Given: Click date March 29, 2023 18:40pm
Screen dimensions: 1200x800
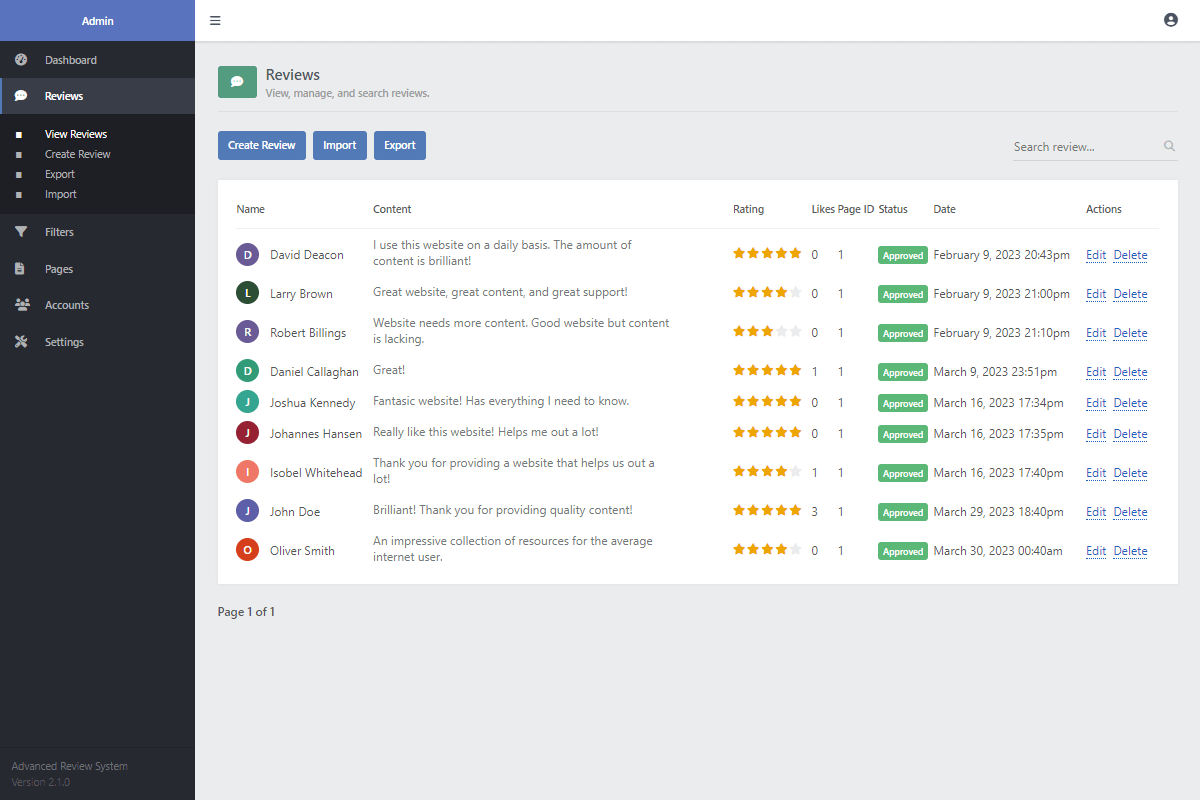Looking at the screenshot, I should coord(998,512).
